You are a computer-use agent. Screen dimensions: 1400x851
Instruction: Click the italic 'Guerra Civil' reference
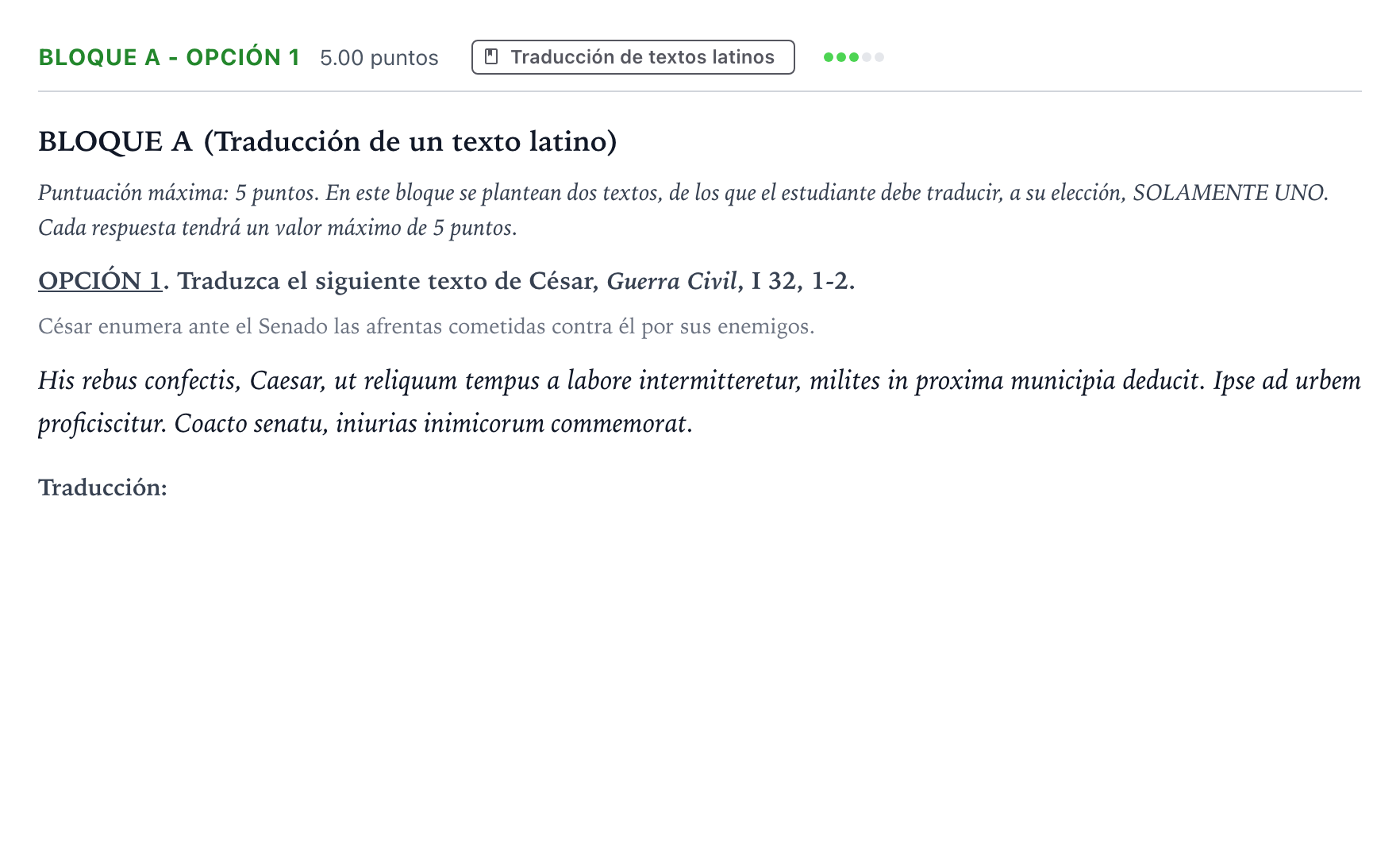[x=672, y=281]
